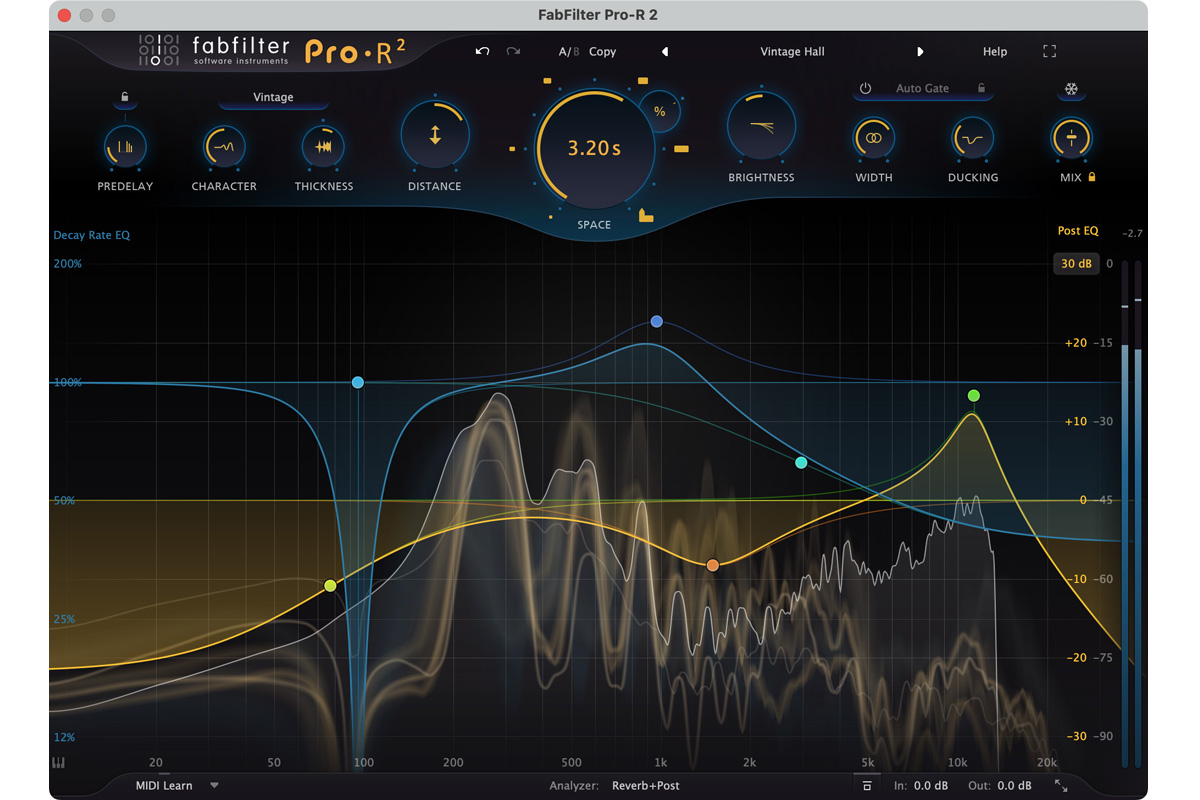Select the cyan EQ node near 3k
The height and width of the screenshot is (800, 1200).
click(x=801, y=462)
